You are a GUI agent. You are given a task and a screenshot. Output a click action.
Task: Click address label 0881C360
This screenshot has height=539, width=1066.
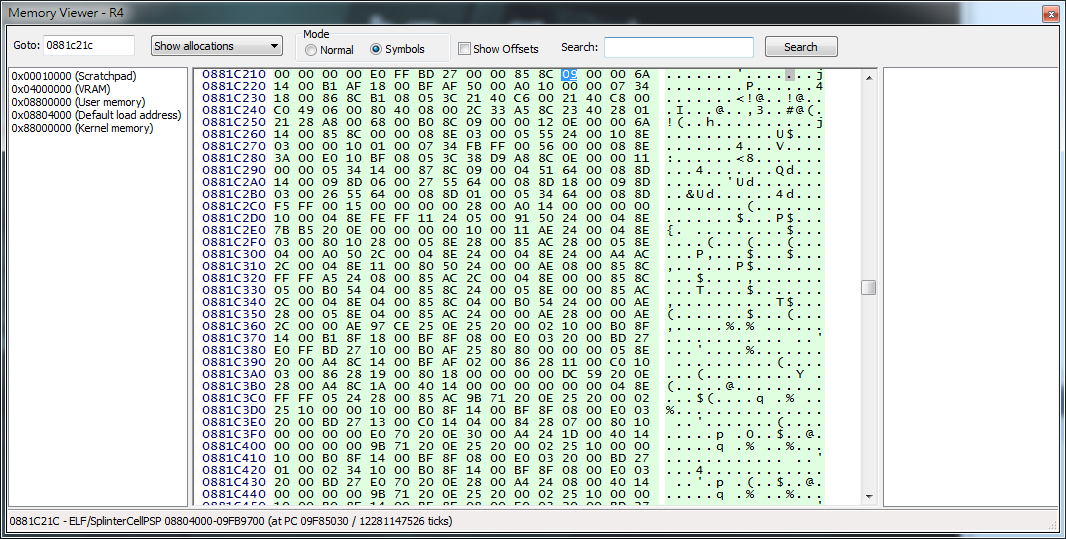[x=234, y=326]
